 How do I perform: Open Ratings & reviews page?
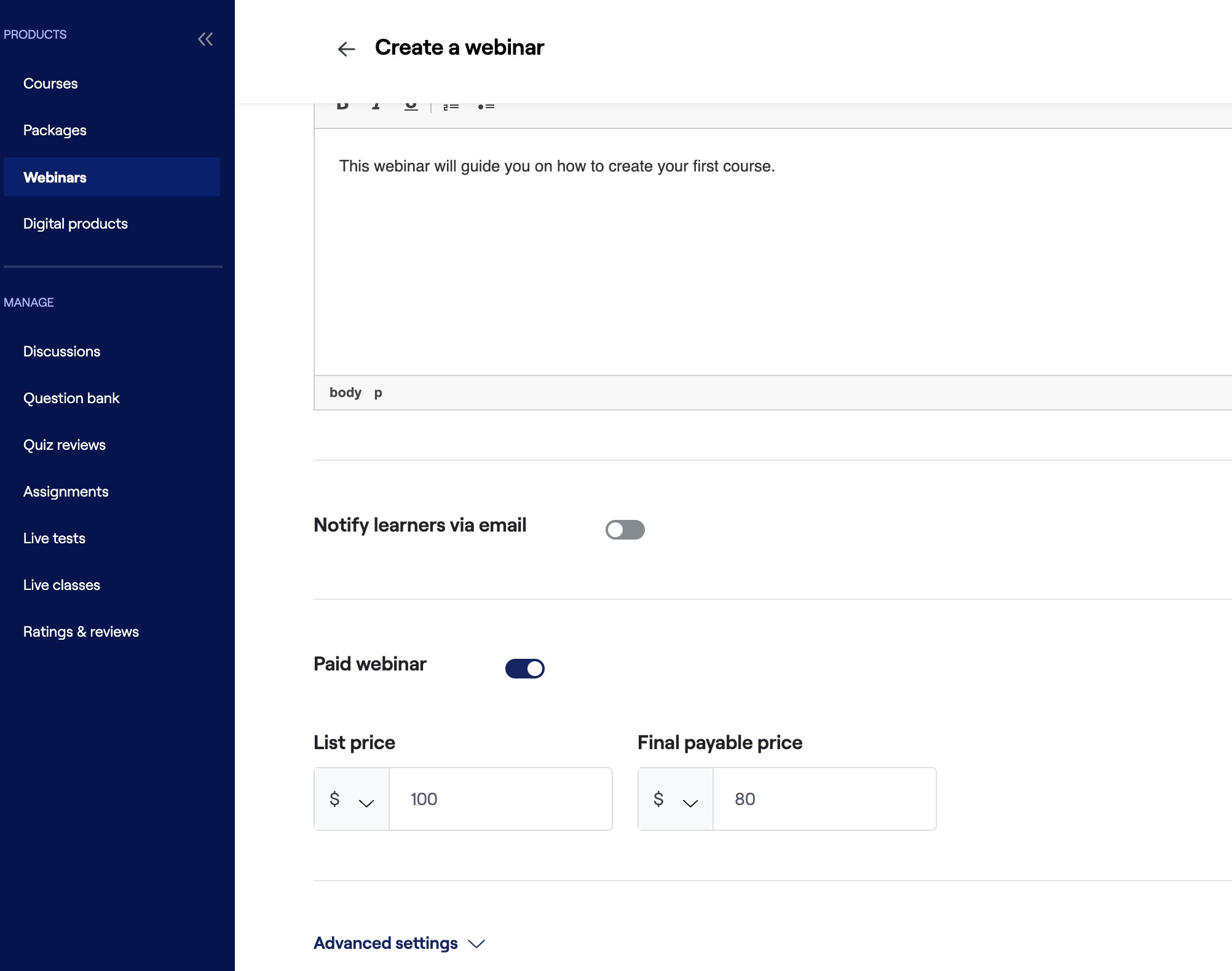point(81,632)
